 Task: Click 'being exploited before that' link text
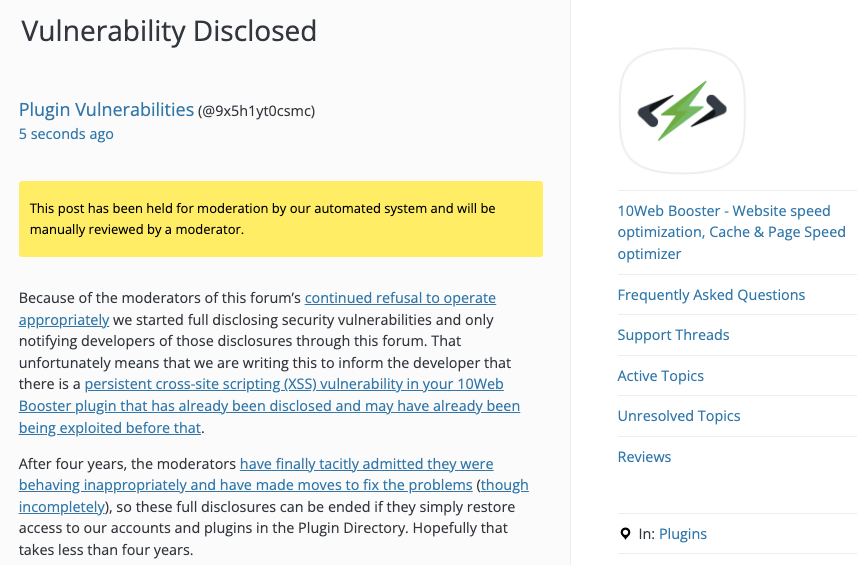pyautogui.click(x=110, y=428)
